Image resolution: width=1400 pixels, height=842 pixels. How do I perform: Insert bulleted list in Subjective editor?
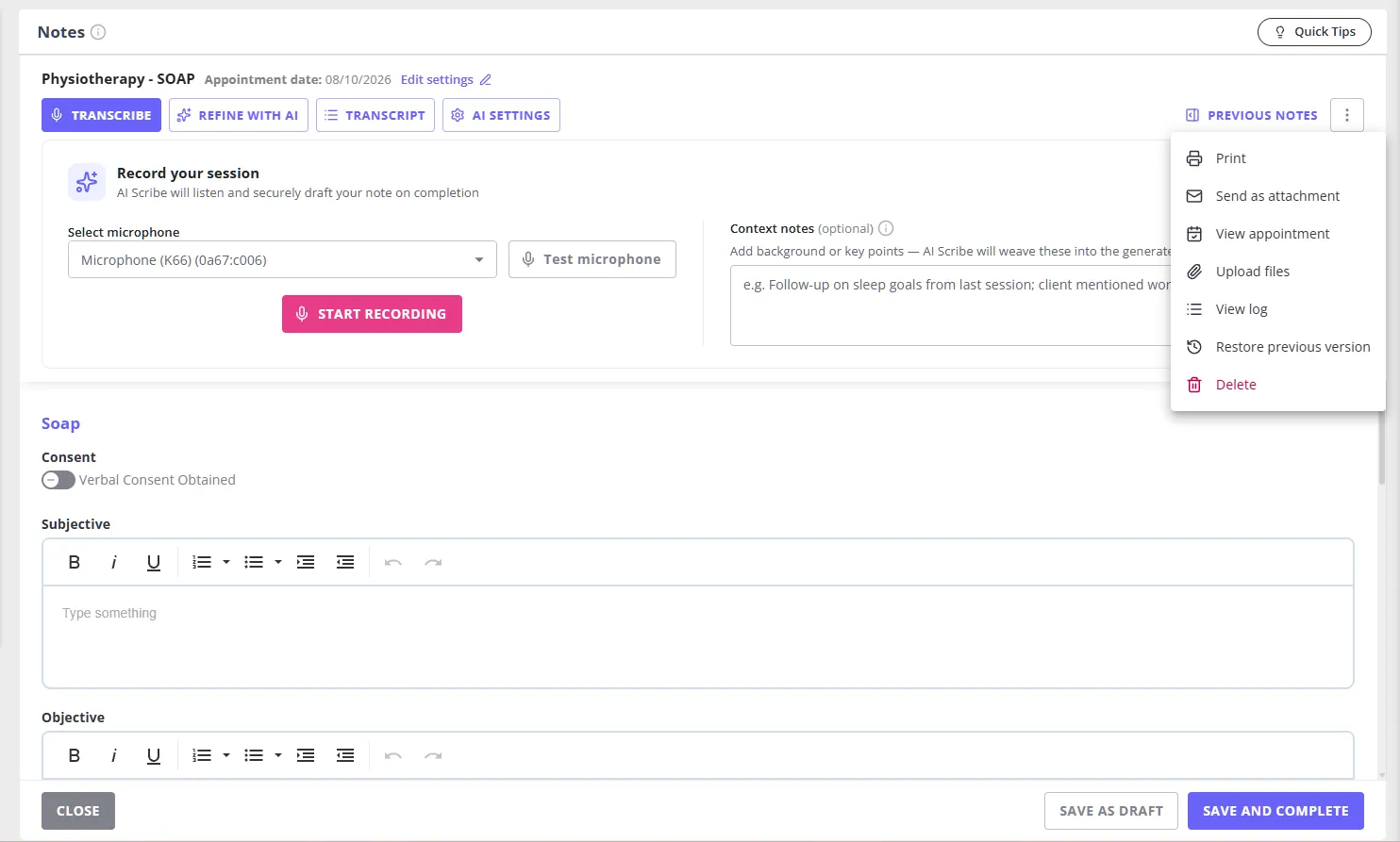point(254,563)
